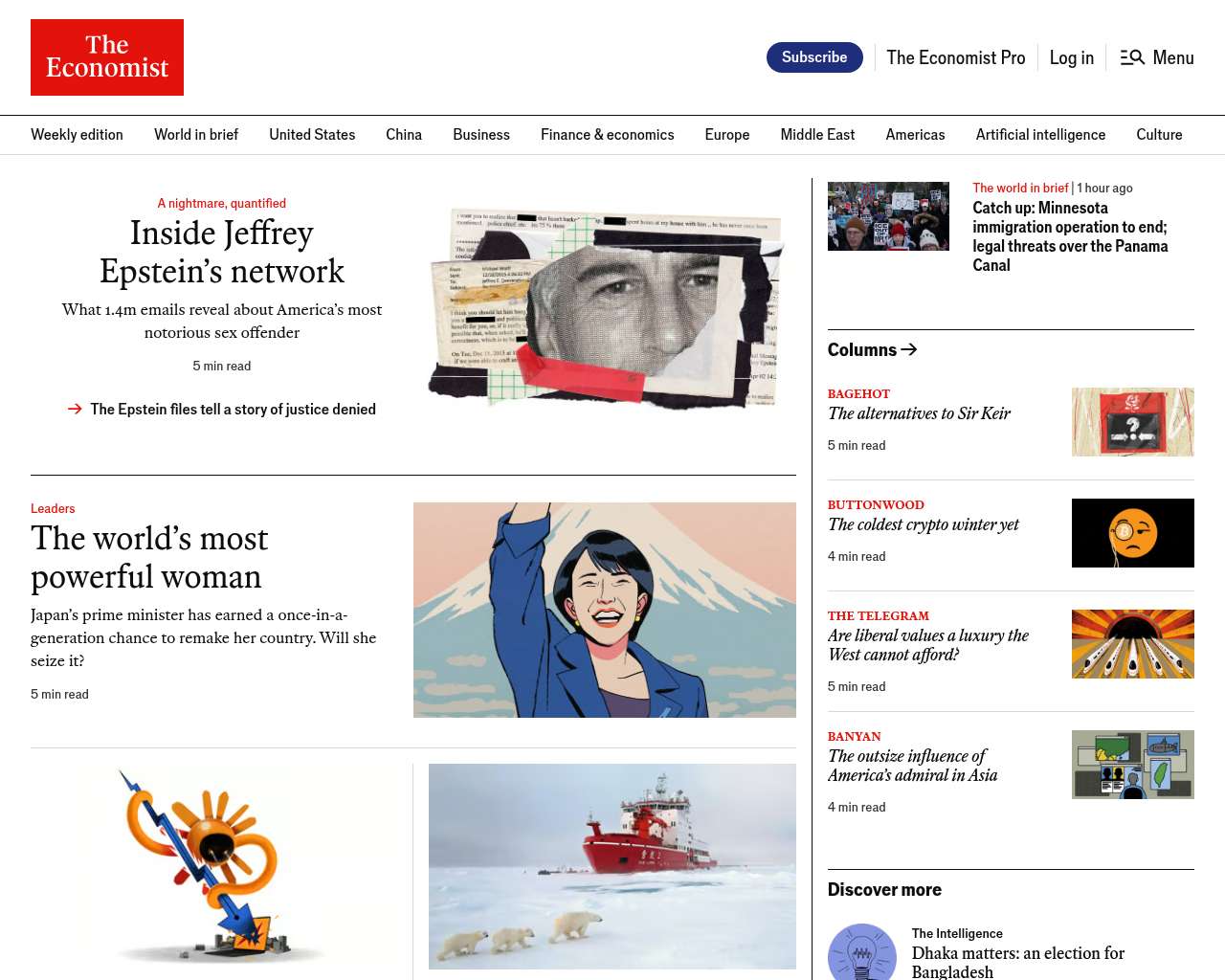The image size is (1225, 980).
Task: Click The Intelligence lightbulb podcast icon
Action: tap(862, 952)
